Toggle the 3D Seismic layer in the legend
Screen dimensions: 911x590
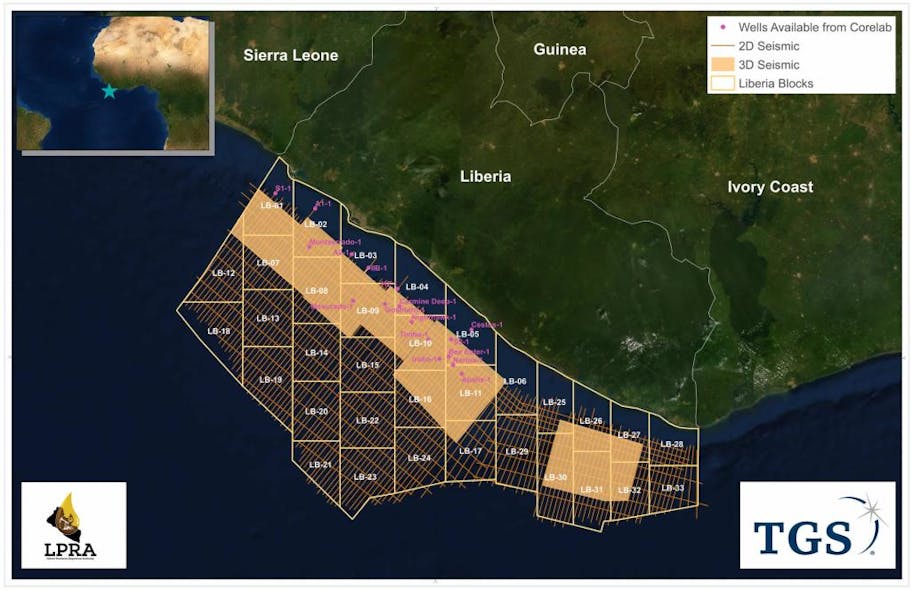[771, 63]
